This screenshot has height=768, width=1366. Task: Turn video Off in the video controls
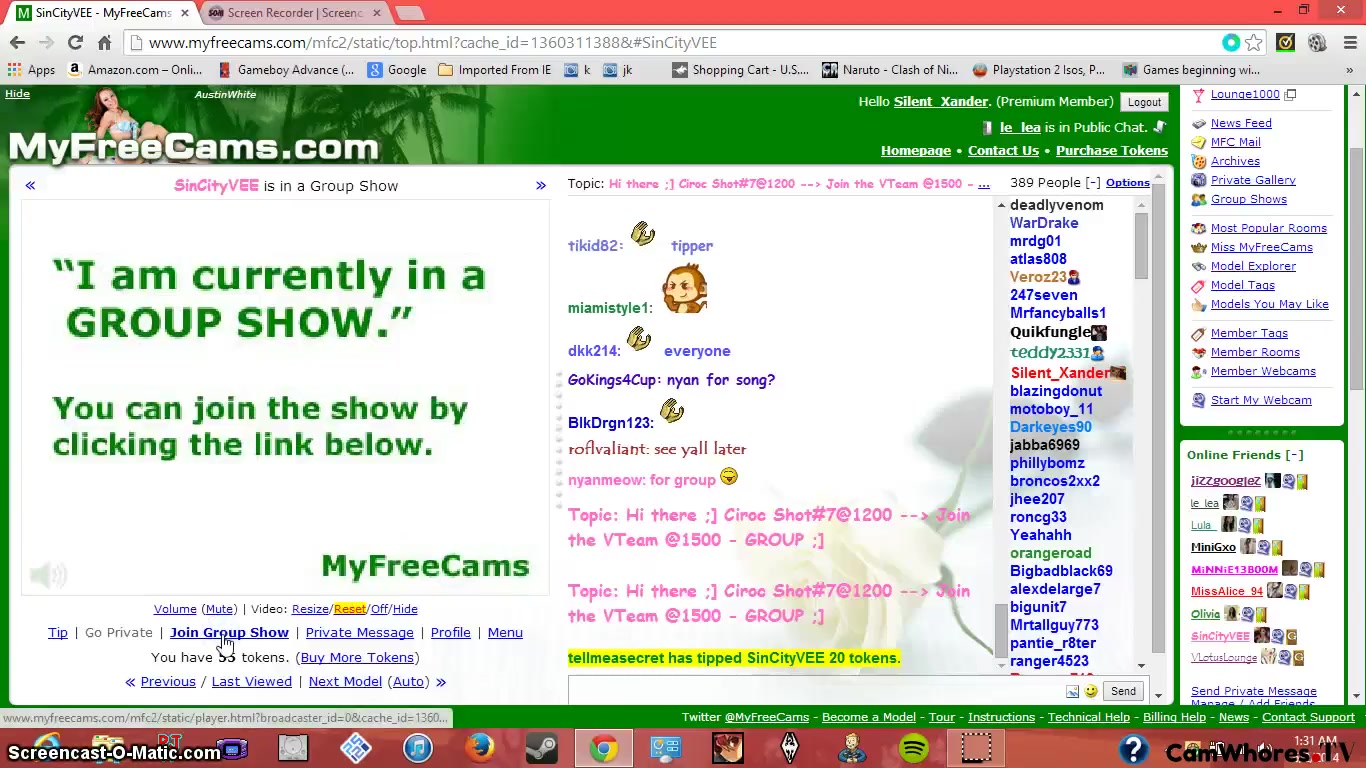coord(379,609)
